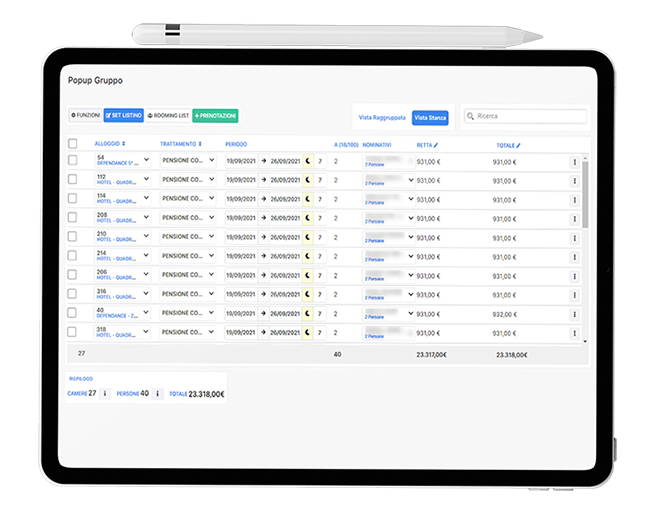Click the moon nights icon in room 214 row
650x507 pixels.
point(308,256)
